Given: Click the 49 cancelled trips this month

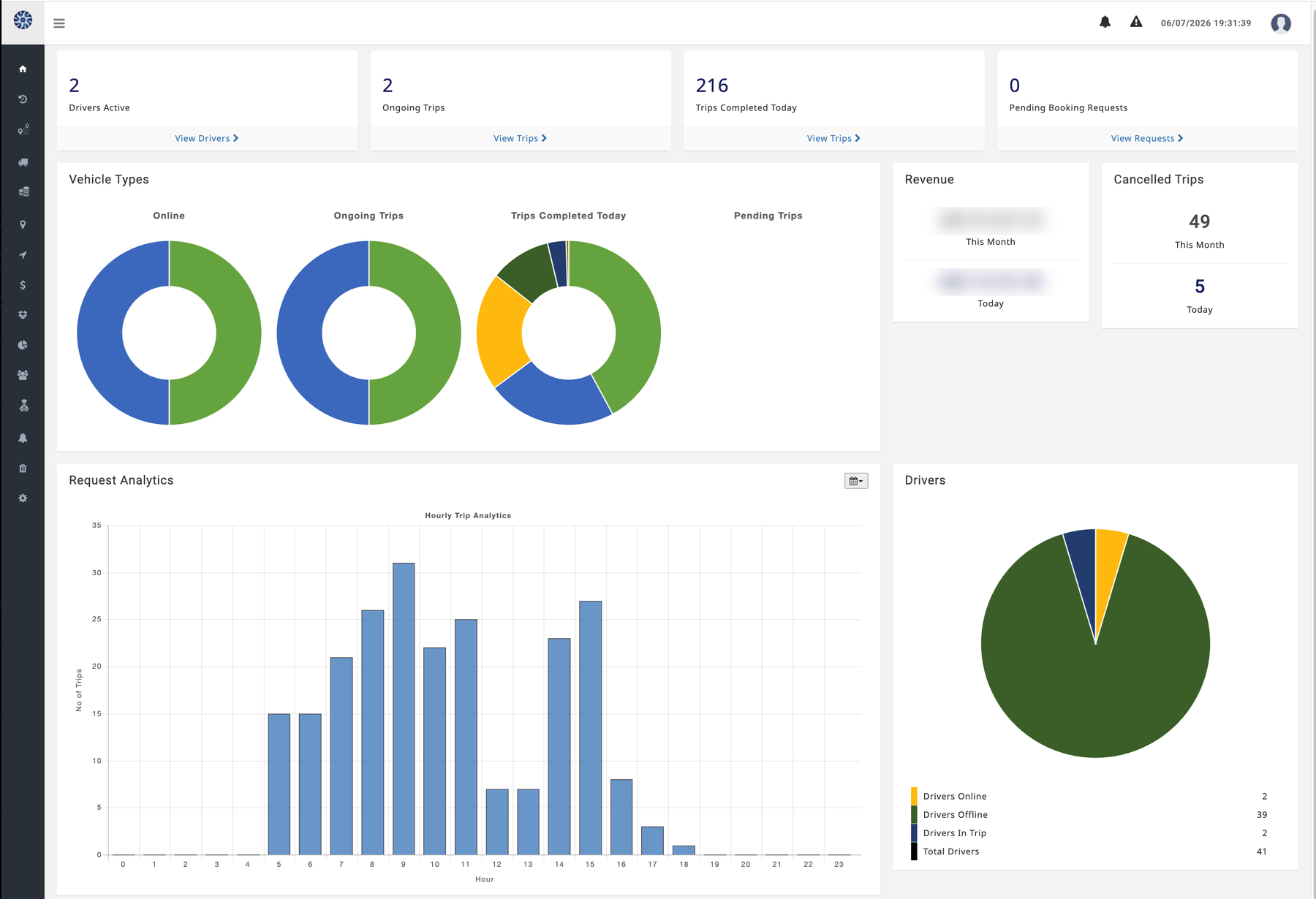Looking at the screenshot, I should [x=1200, y=221].
